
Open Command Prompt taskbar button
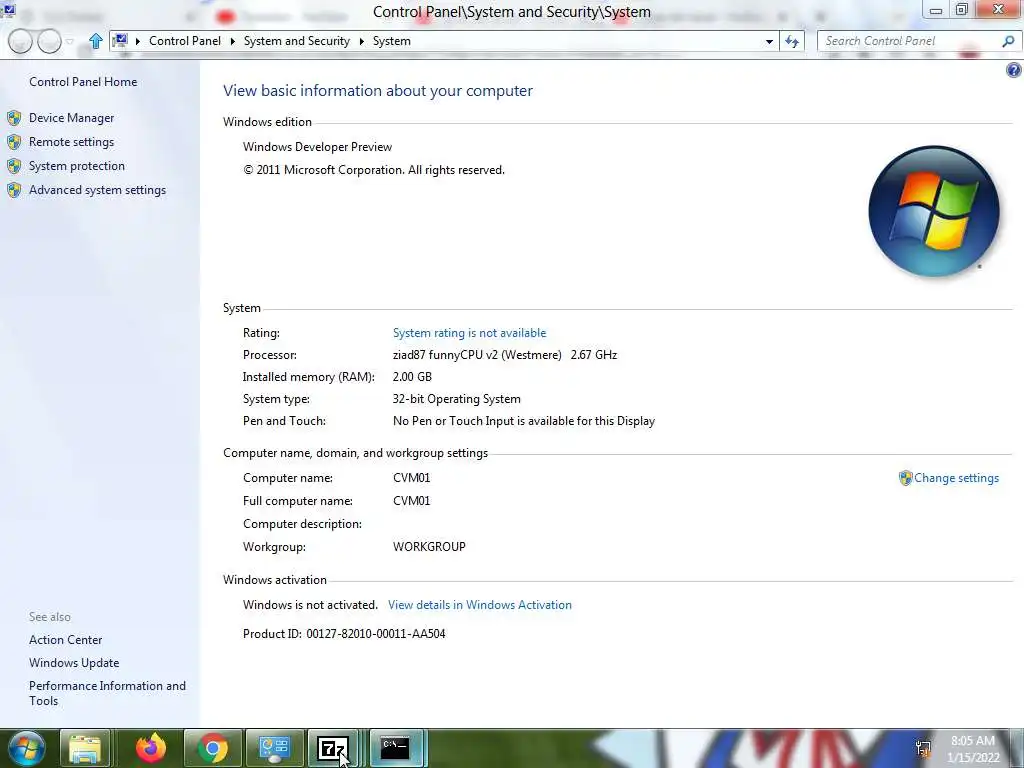395,748
